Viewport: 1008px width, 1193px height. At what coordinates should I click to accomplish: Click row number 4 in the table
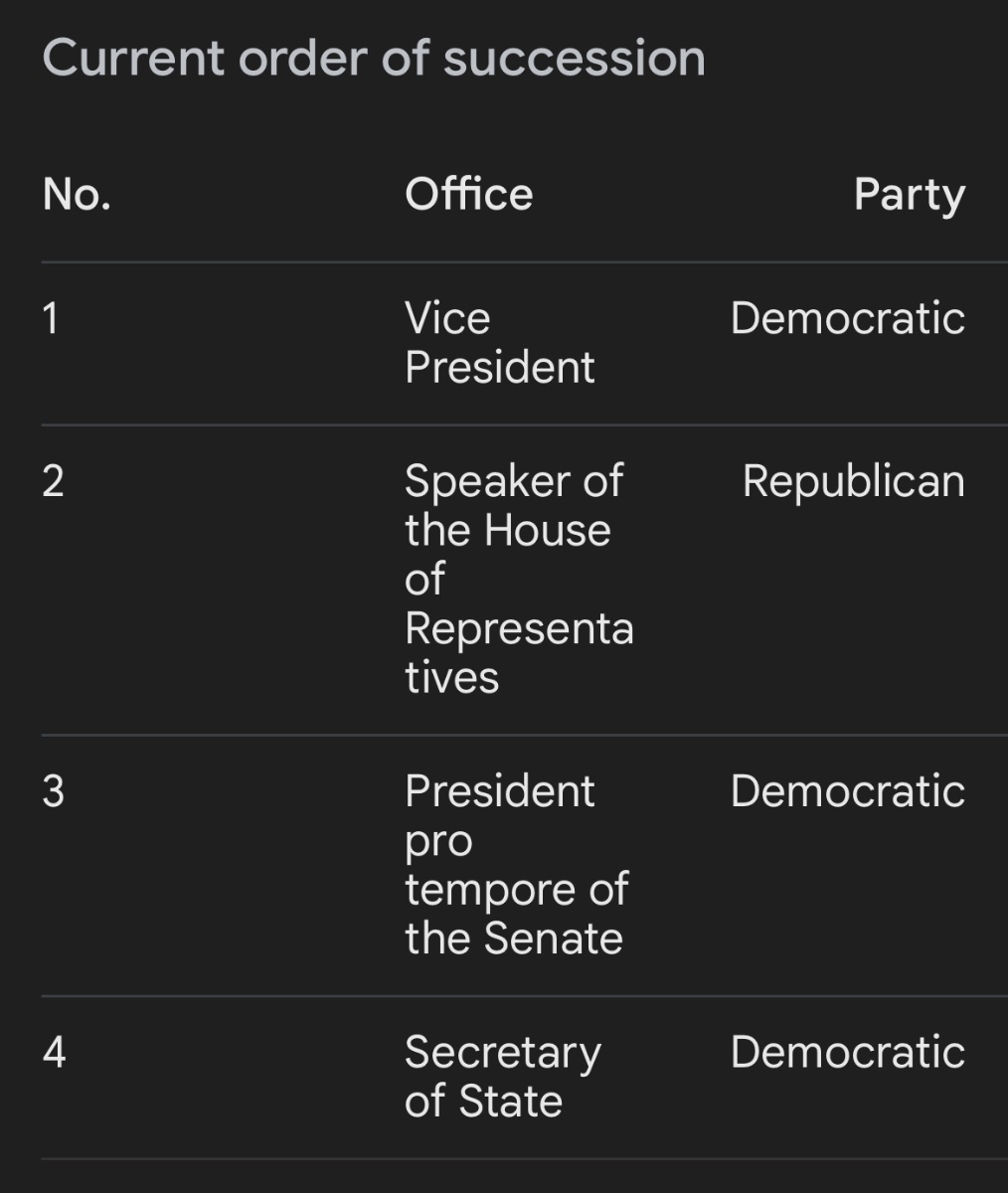(54, 1052)
